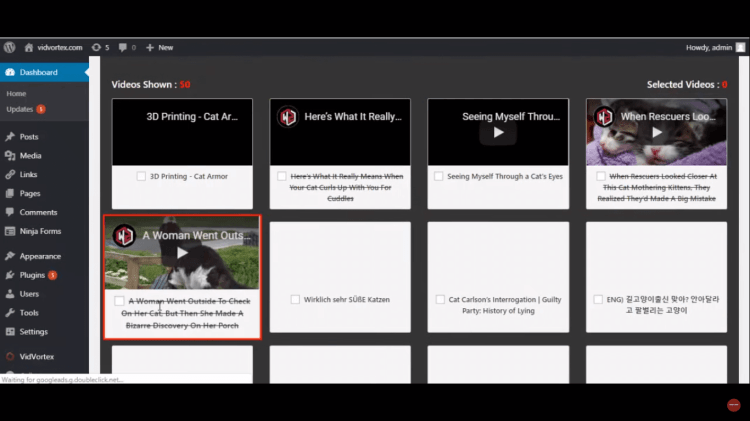Screen dimensions: 750x421
Task: Open the New content menu
Action: click(160, 47)
